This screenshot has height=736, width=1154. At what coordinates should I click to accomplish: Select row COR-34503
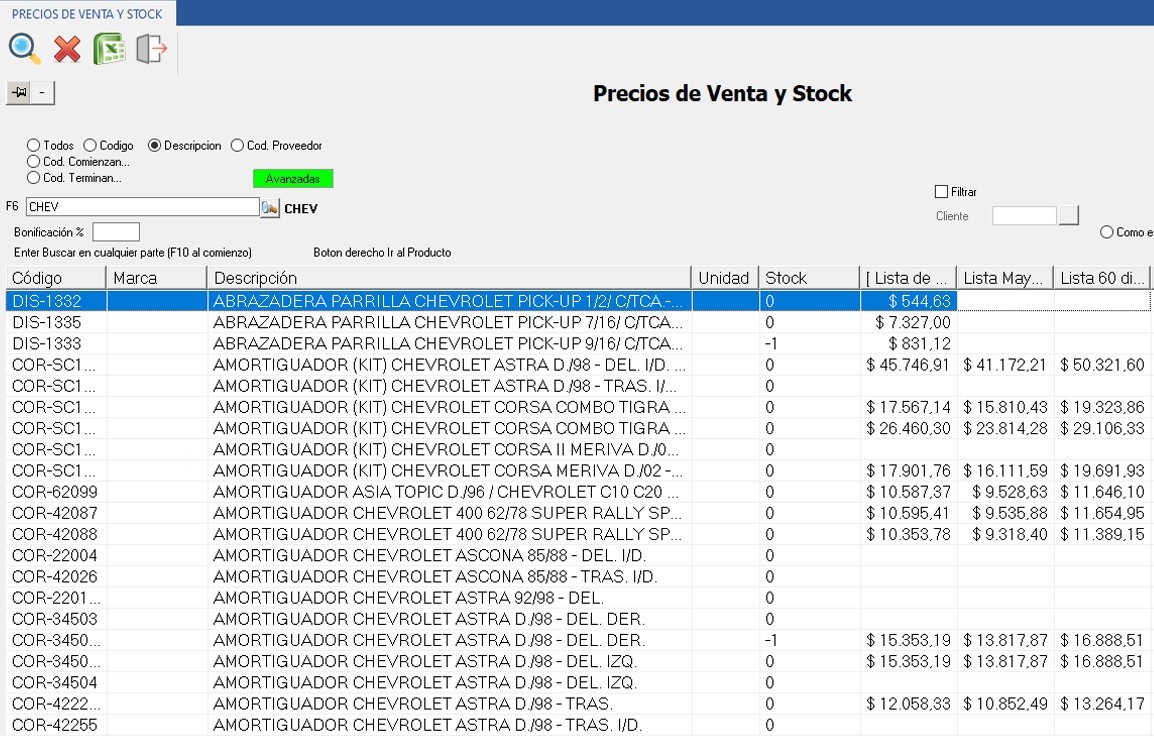point(578,619)
